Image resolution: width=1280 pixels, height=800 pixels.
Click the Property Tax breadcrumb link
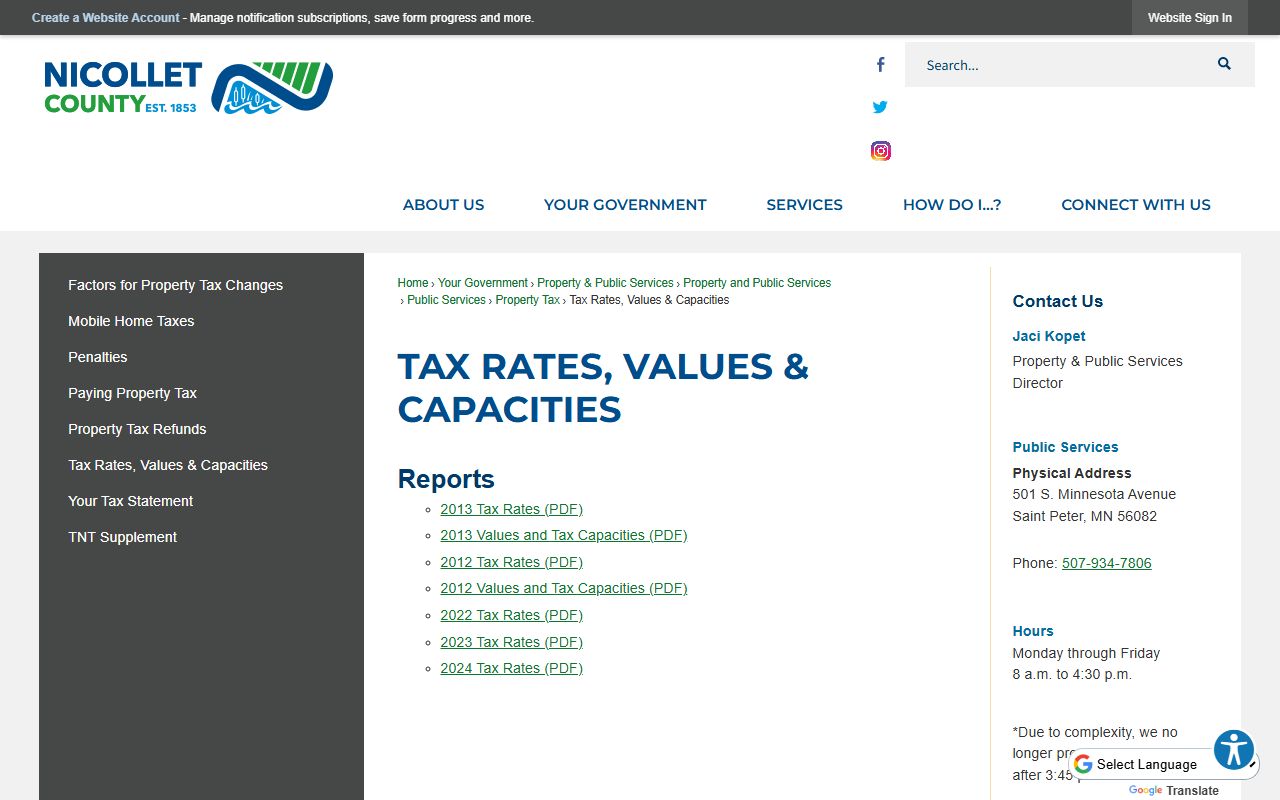[527, 300]
